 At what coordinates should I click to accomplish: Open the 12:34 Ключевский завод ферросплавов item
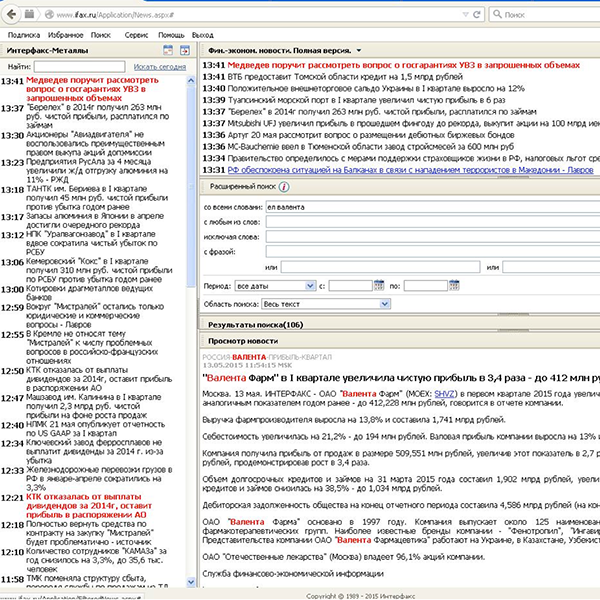tap(95, 452)
